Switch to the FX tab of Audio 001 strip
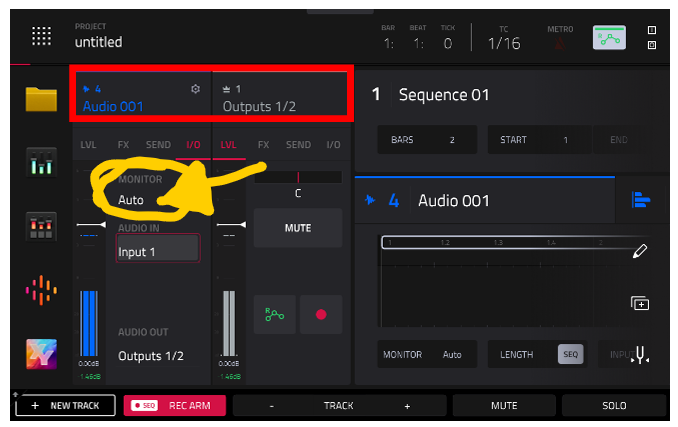 pos(123,145)
